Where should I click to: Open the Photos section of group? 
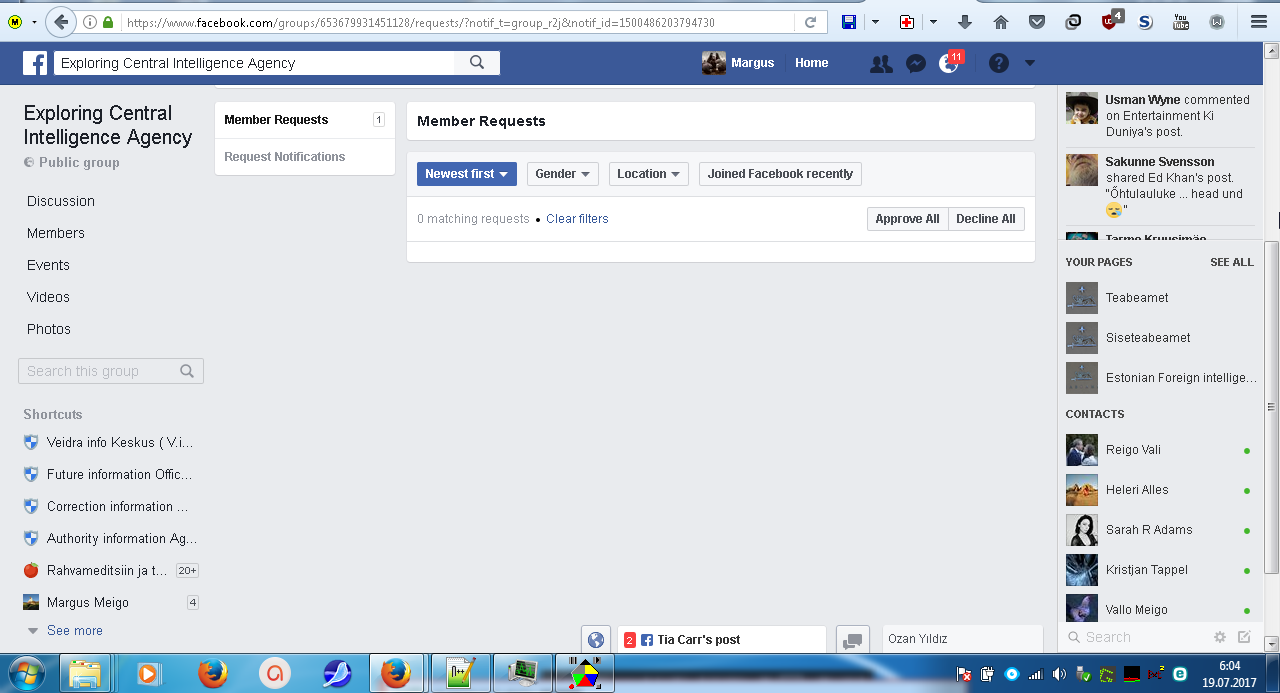click(x=49, y=329)
